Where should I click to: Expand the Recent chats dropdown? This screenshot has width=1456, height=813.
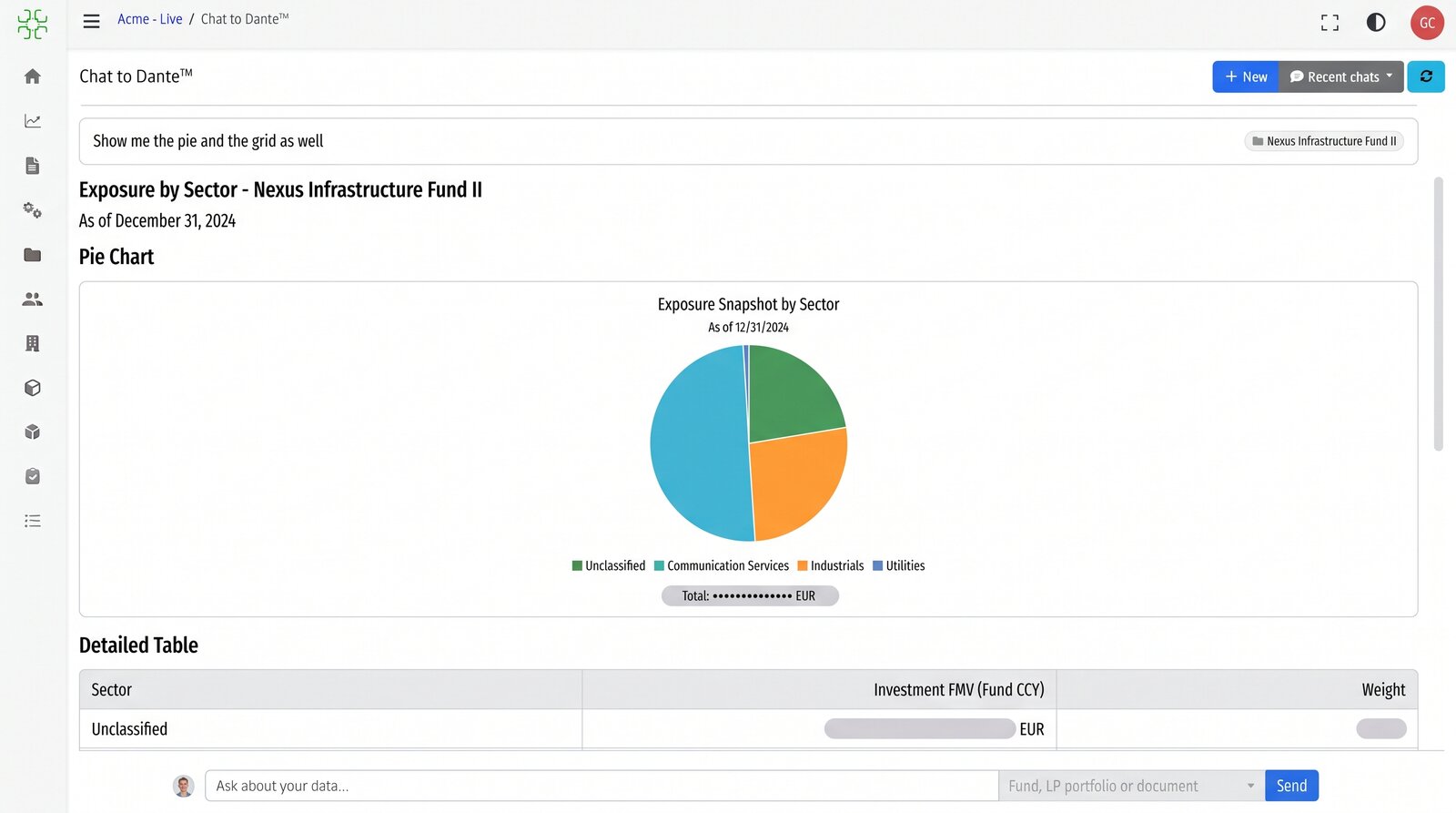pos(1341,76)
